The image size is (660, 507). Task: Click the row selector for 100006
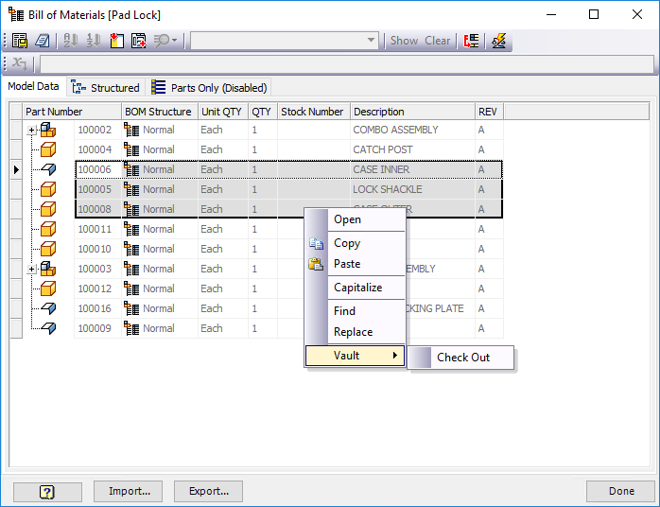click(16, 170)
